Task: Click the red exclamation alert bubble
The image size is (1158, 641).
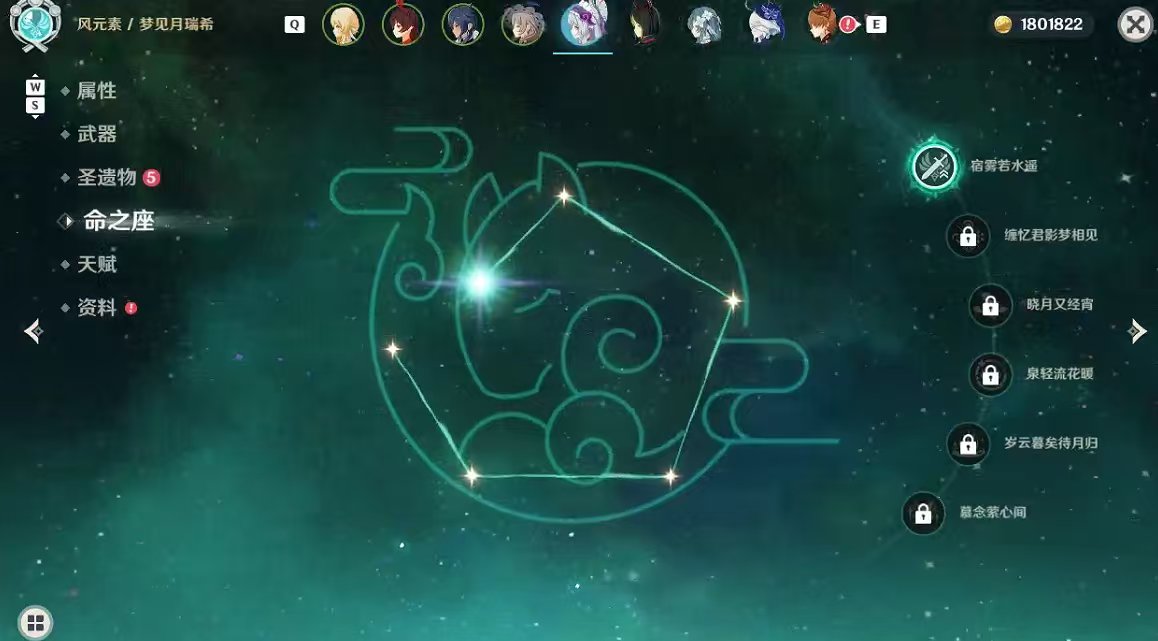Action: pyautogui.click(x=848, y=24)
